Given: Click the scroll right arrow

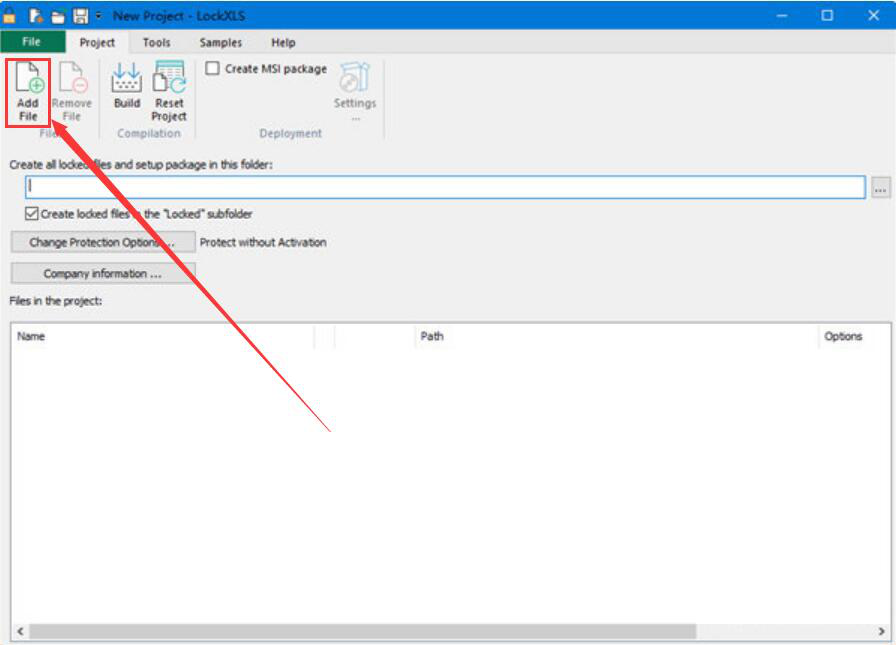Looking at the screenshot, I should (881, 631).
